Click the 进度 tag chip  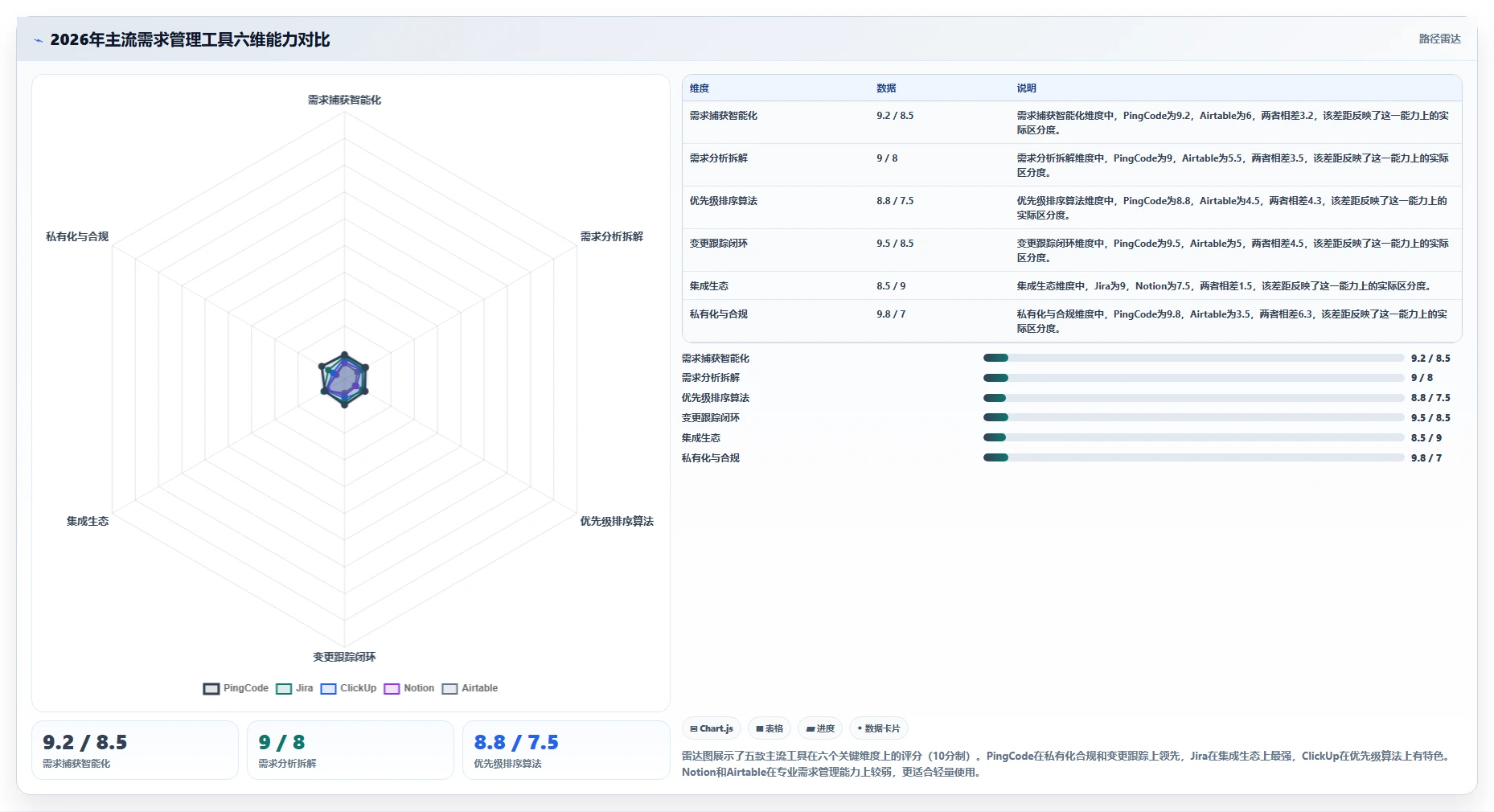(x=820, y=728)
